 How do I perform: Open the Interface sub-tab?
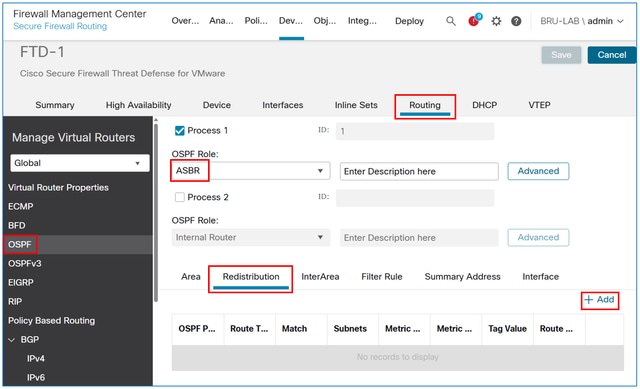[540, 276]
